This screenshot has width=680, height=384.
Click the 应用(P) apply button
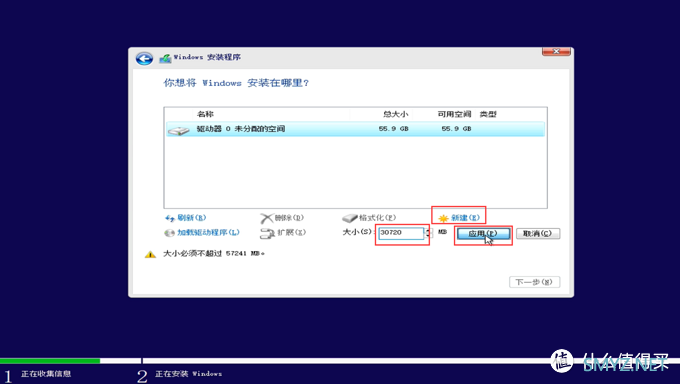click(x=483, y=234)
